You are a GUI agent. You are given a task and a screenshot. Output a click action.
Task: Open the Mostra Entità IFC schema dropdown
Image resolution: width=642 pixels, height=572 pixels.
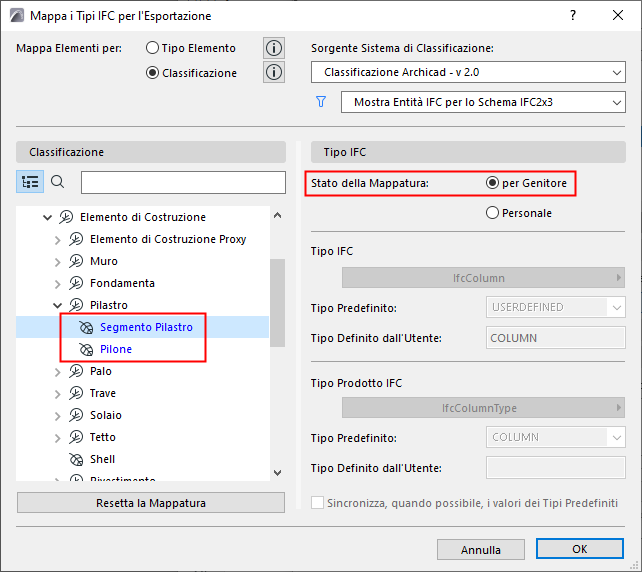[x=483, y=102]
